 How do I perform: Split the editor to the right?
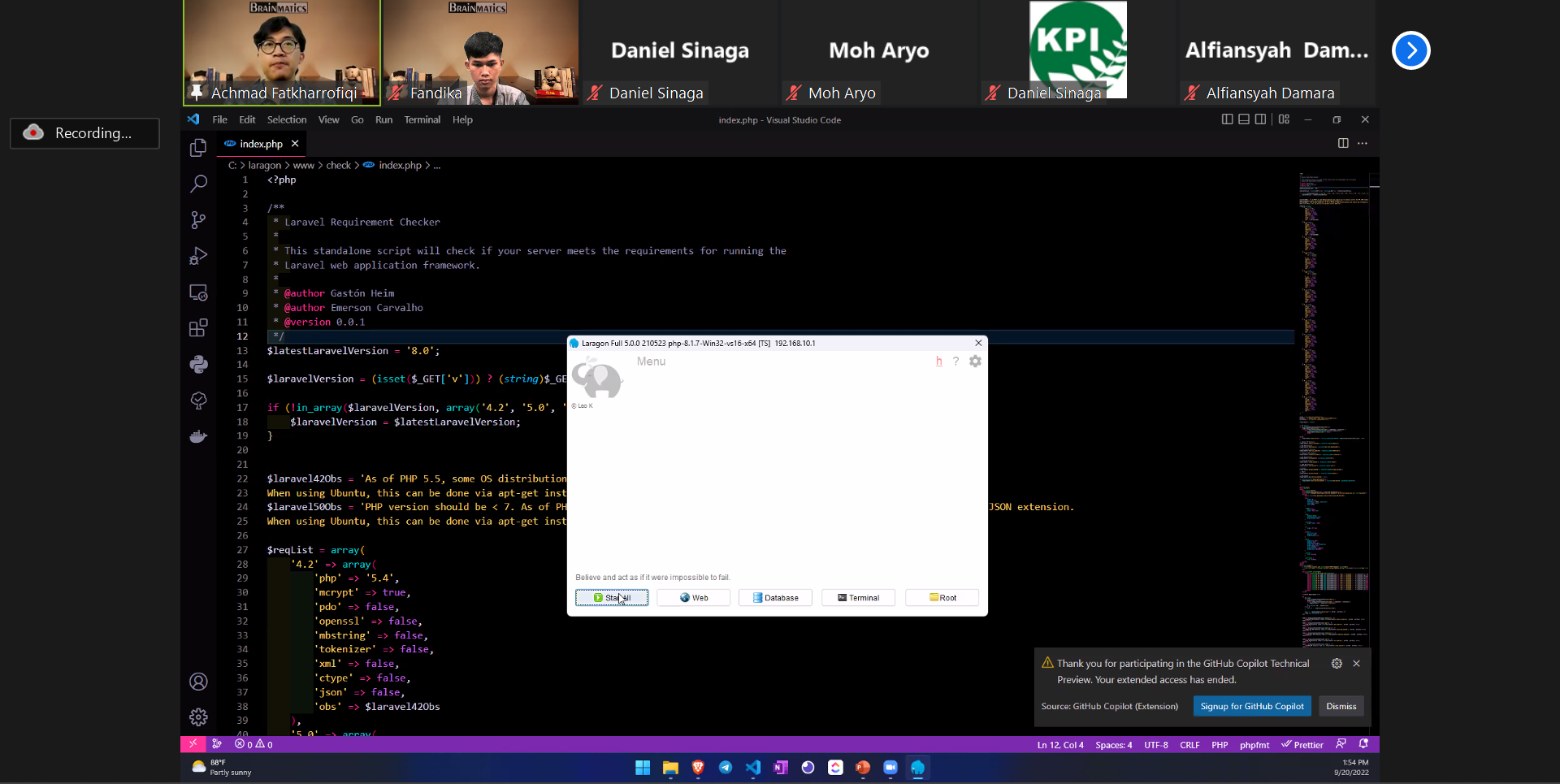(x=1343, y=144)
